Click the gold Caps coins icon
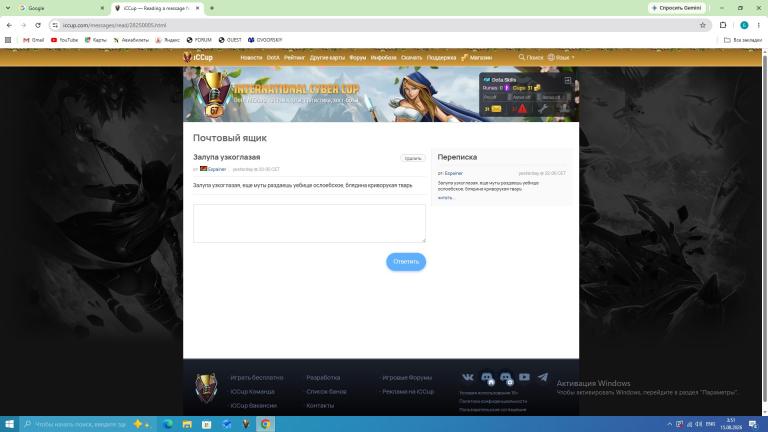Screen dimensions: 768x432 (537, 88)
